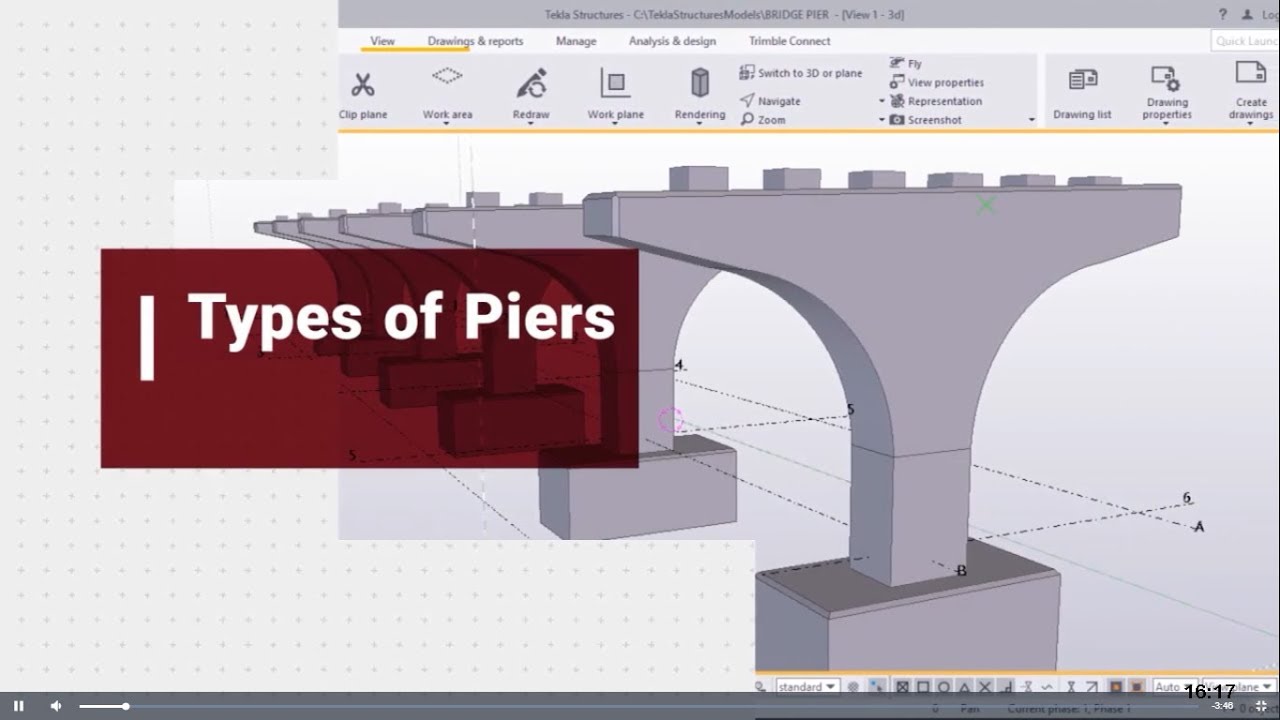The image size is (1280, 720).
Task: Expand the Redraw dropdown arrow
Action: coord(531,125)
